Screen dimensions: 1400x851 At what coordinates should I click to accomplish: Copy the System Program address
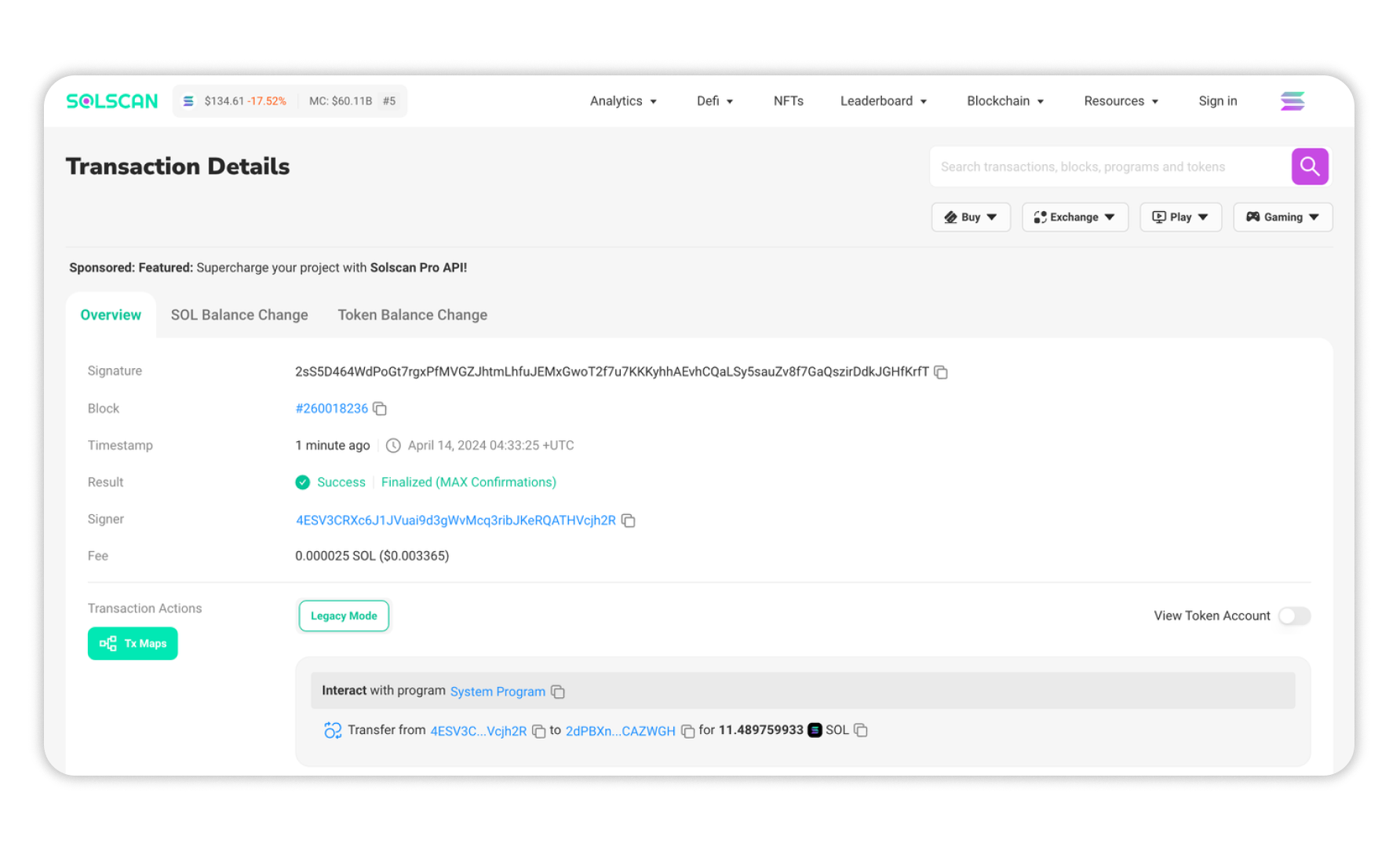tap(558, 692)
